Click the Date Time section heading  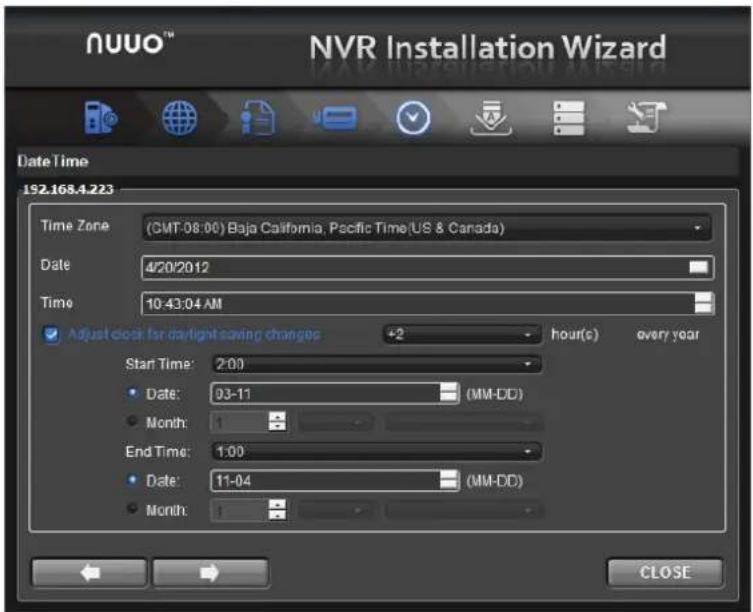tap(53, 161)
